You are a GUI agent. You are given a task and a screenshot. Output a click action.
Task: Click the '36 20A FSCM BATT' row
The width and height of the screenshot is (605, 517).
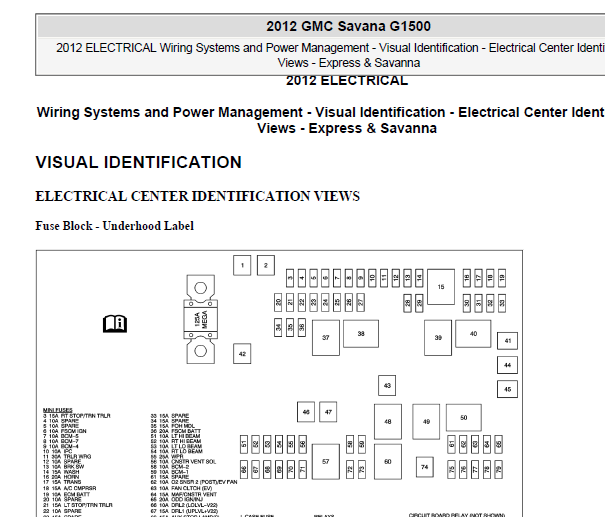176,431
